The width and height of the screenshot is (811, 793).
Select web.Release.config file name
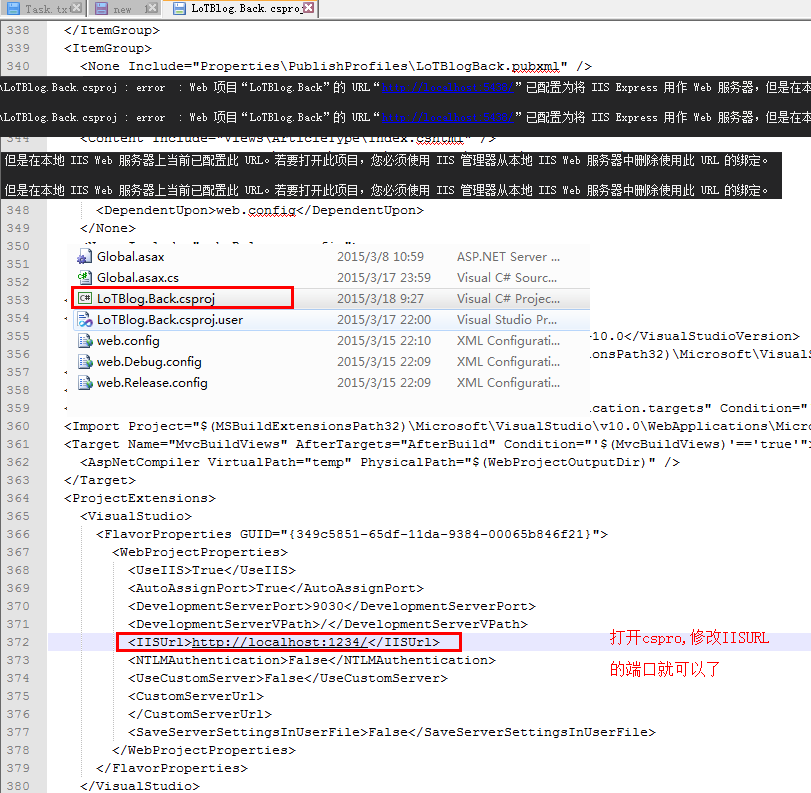[x=152, y=383]
